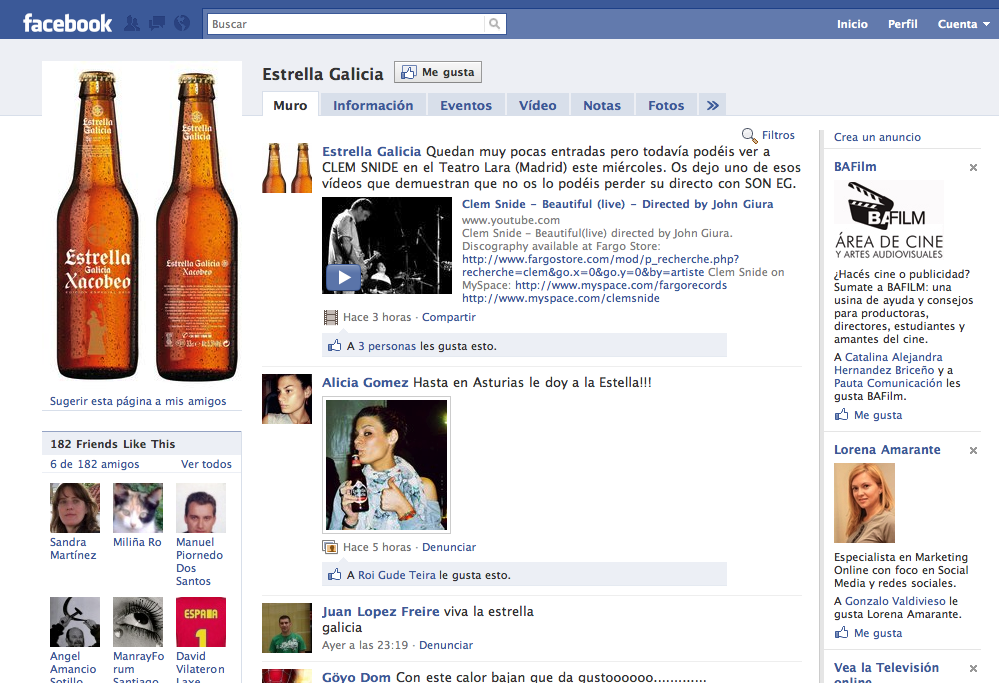
Task: Open messages icon in header
Action: click(157, 24)
